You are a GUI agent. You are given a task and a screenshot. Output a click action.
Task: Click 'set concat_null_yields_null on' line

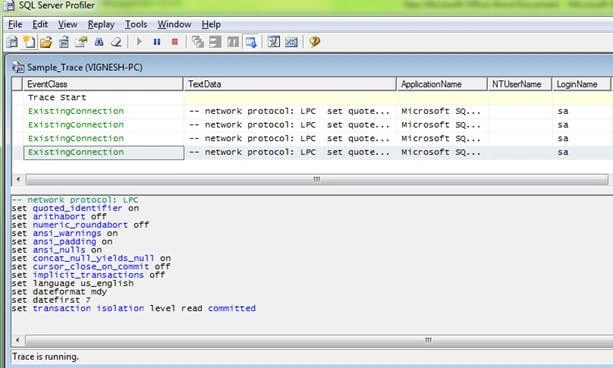91,258
